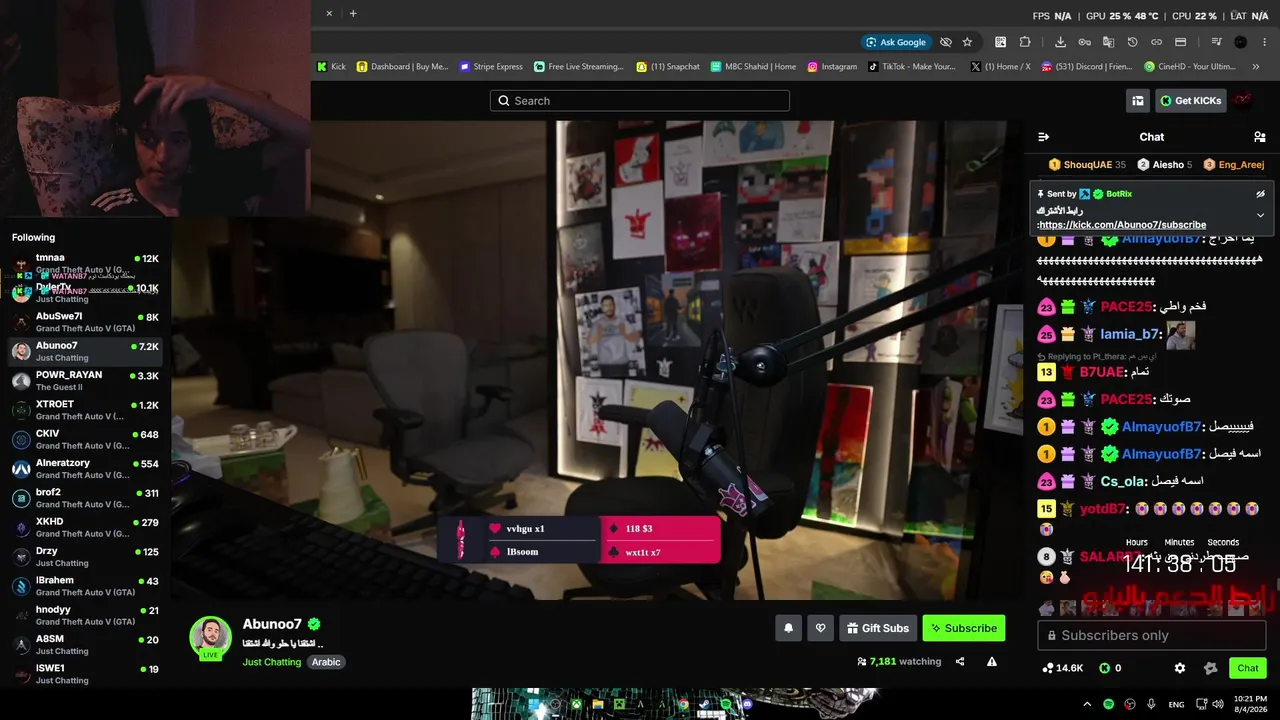This screenshot has width=1280, height=720.
Task: Open XKHD channel in sidebar
Action: [x=85, y=527]
